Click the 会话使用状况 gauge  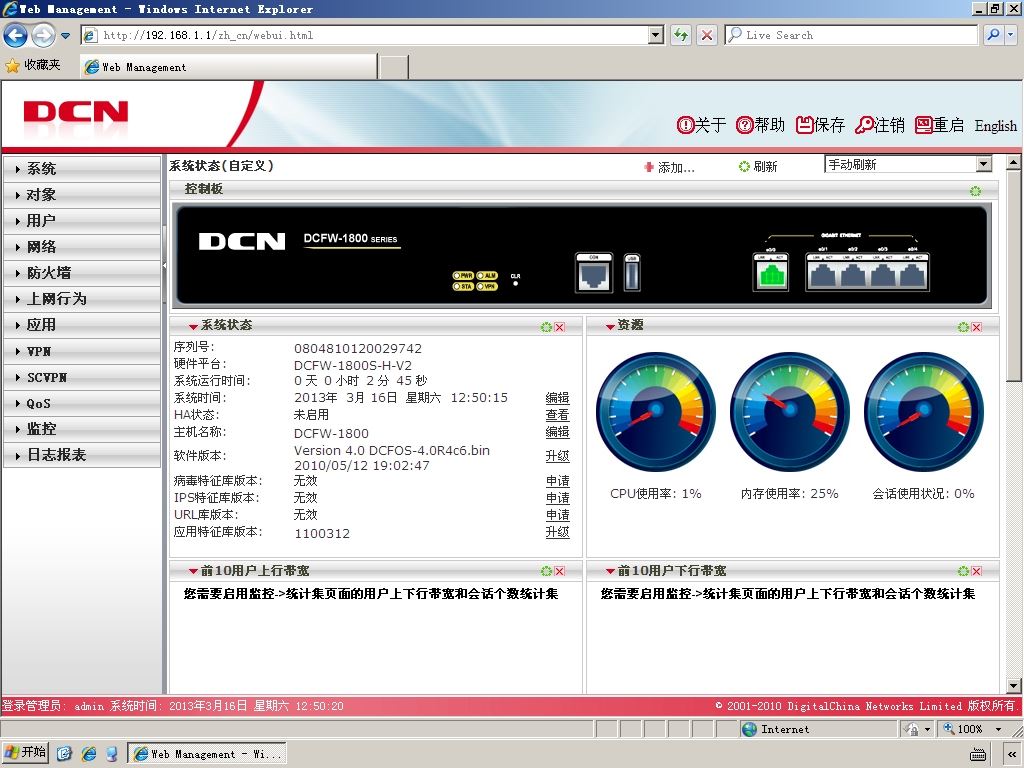point(923,411)
